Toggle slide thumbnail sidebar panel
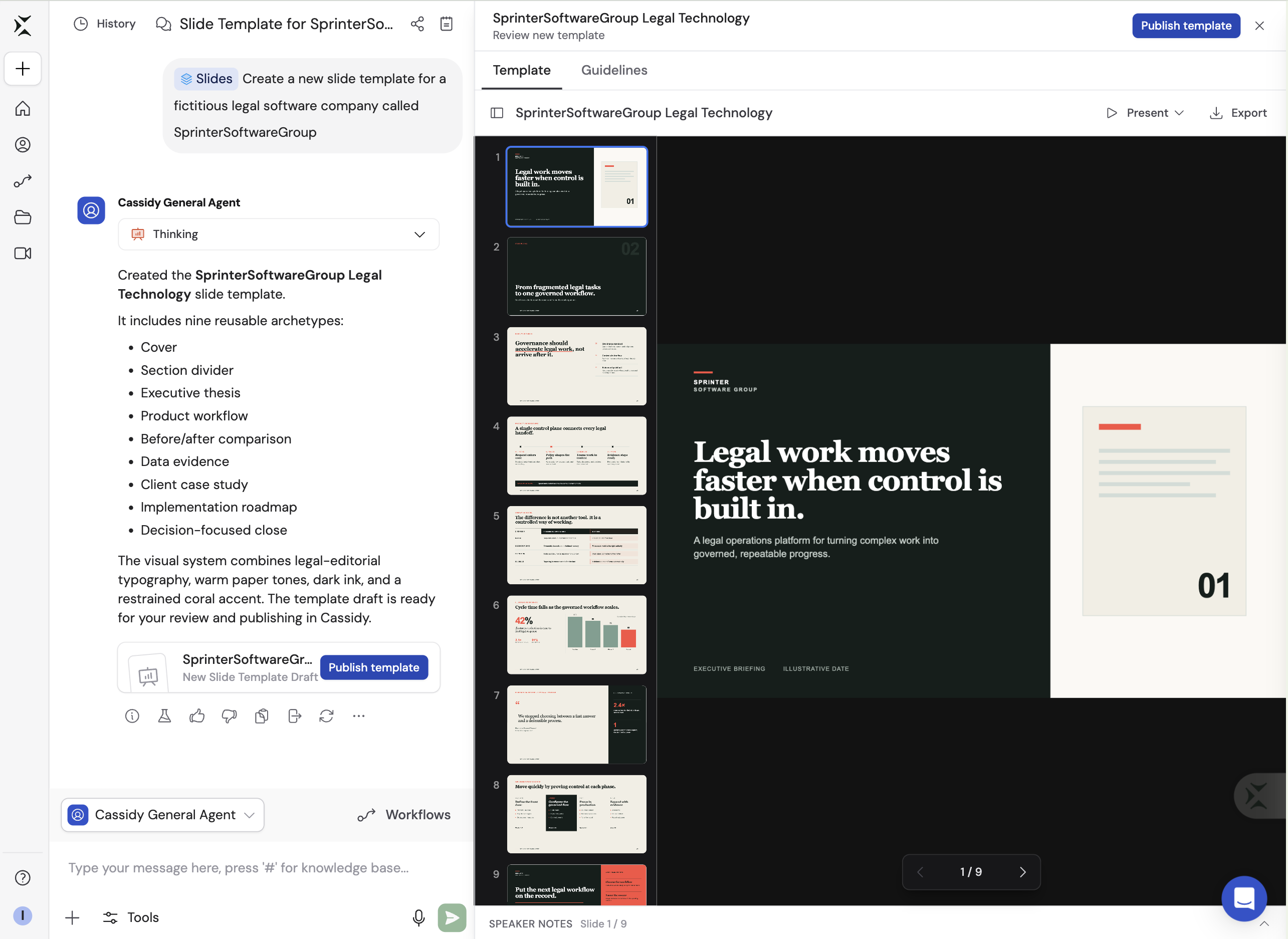1288x939 pixels. pyautogui.click(x=497, y=113)
